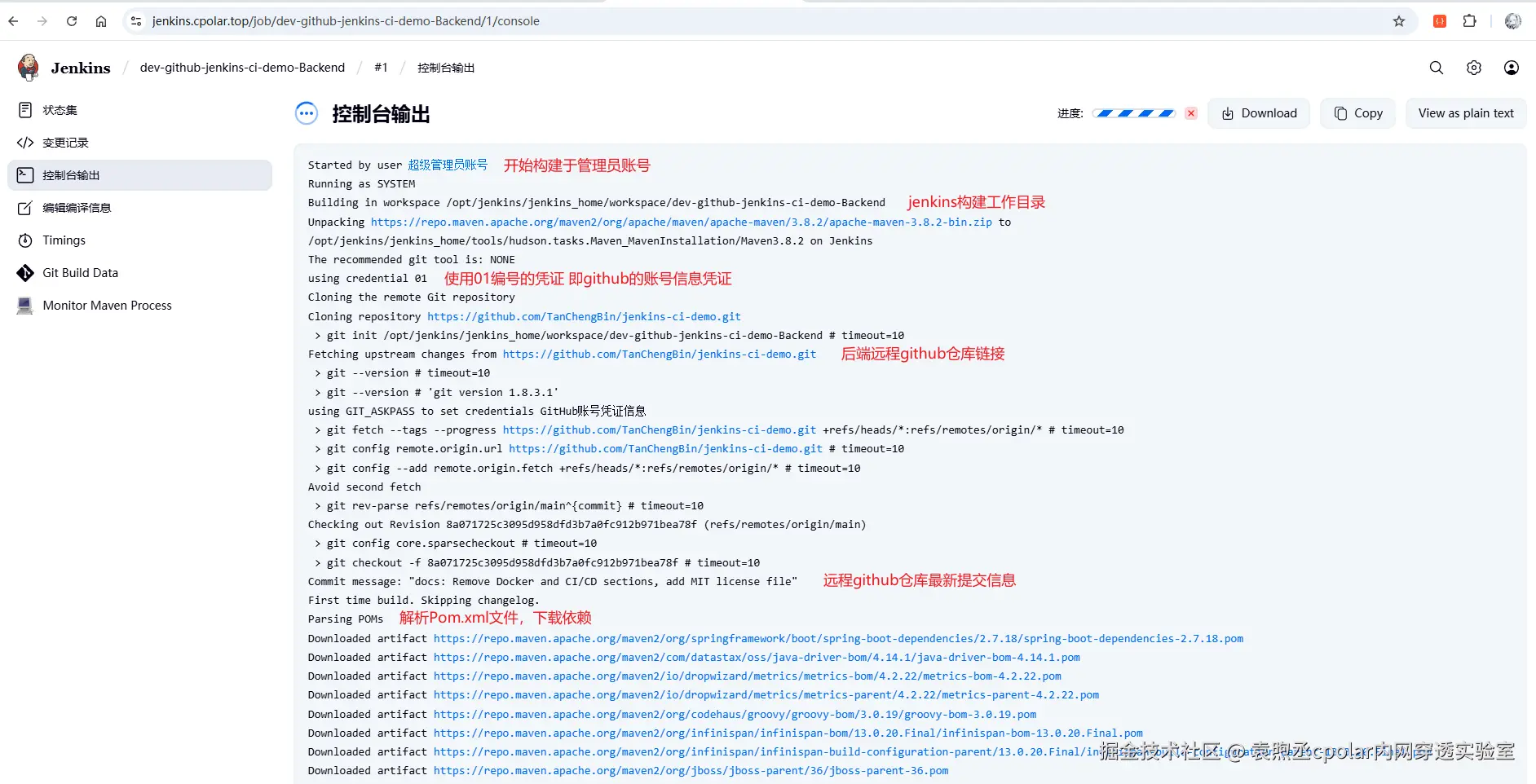The width and height of the screenshot is (1536, 784).
Task: Open Timings in the sidebar
Action: pos(140,240)
